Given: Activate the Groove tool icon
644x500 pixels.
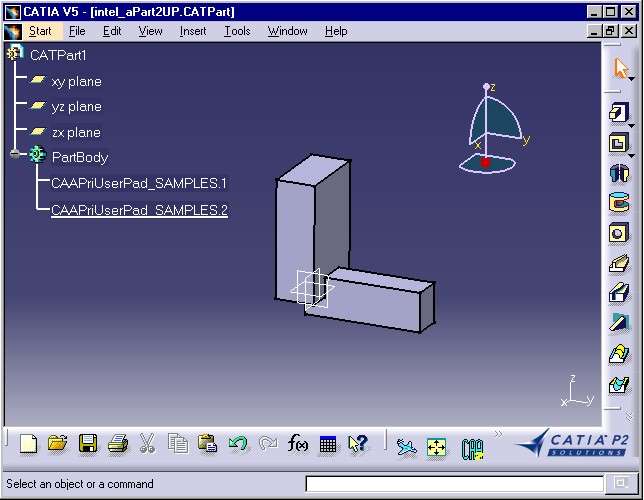Looking at the screenshot, I should tap(619, 203).
